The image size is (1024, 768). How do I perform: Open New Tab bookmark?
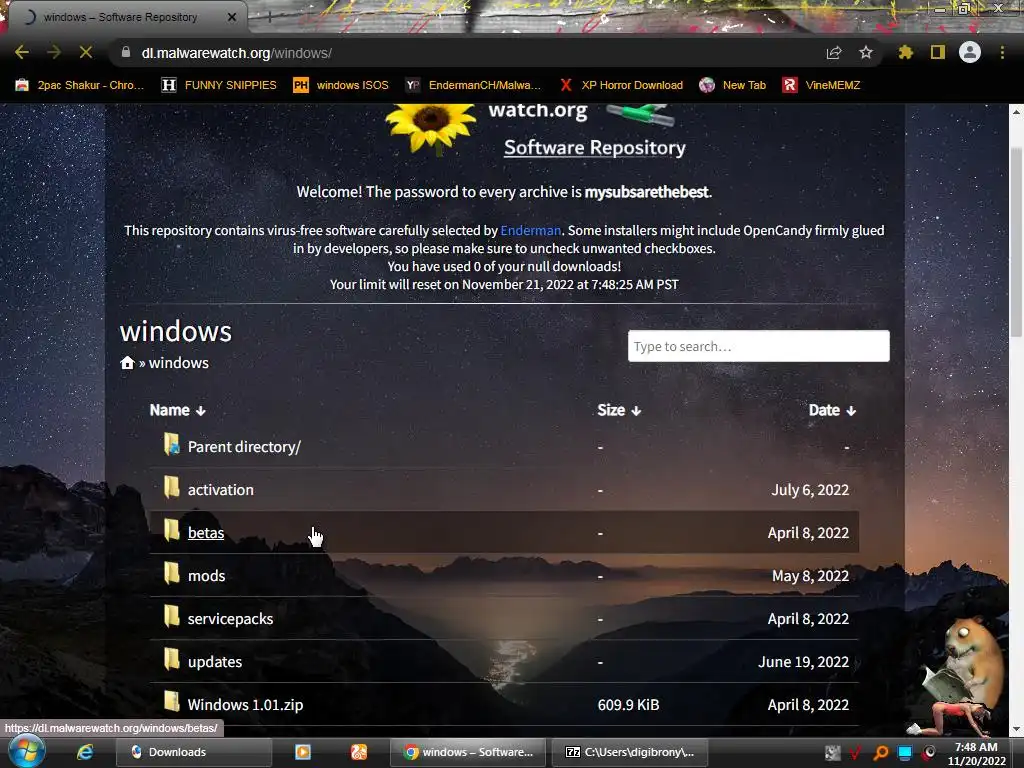coord(732,85)
